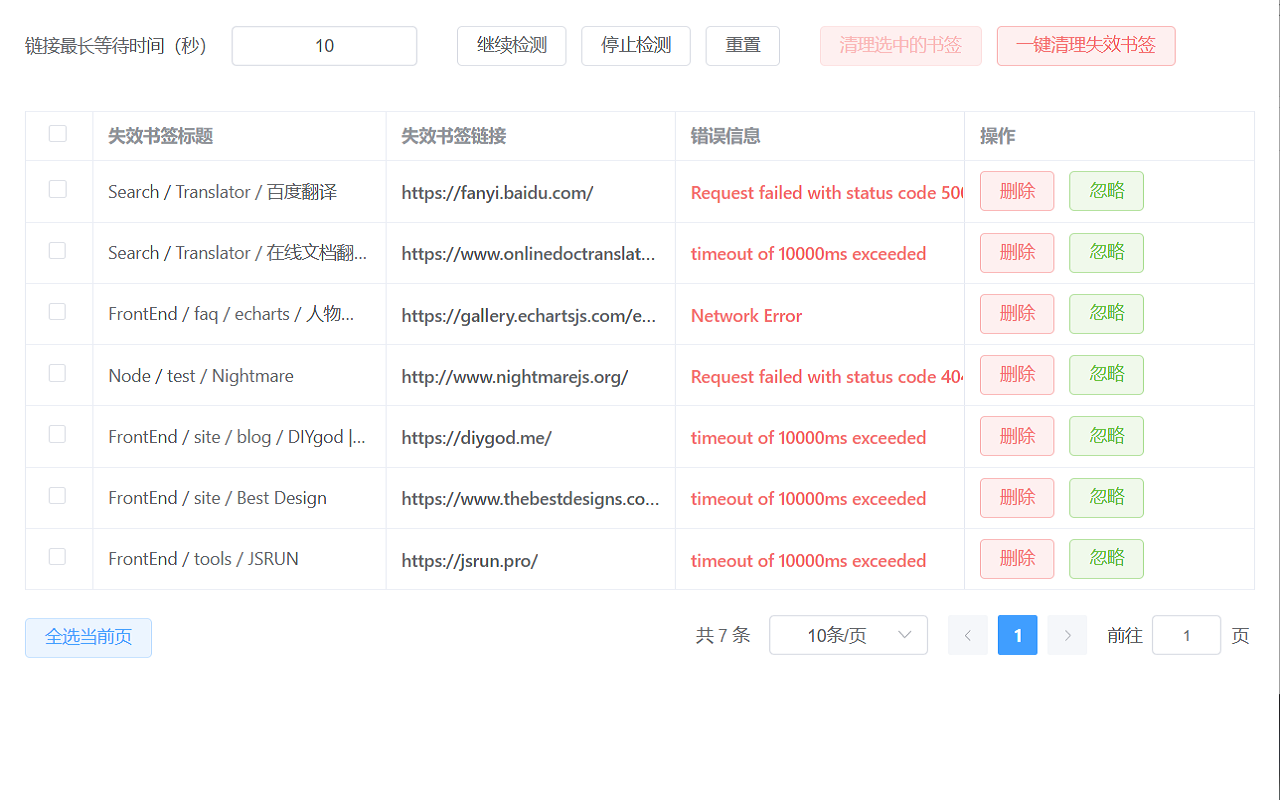Screen dimensions: 1280x800
Task: Ignore the Nightmare bookmark row
Action: click(x=1107, y=375)
